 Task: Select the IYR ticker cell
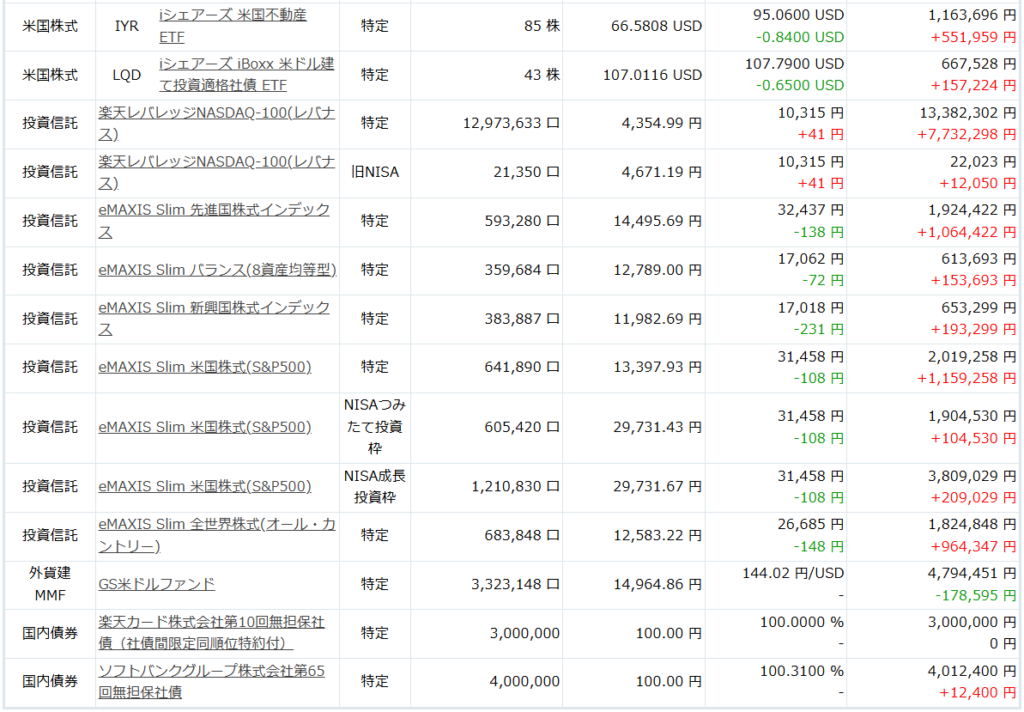[127, 26]
